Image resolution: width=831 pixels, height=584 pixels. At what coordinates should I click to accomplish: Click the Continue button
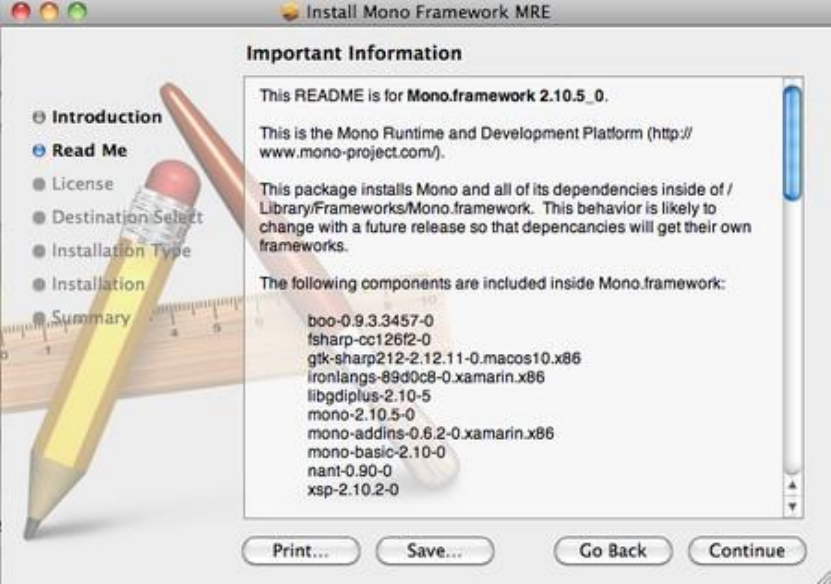(x=747, y=551)
